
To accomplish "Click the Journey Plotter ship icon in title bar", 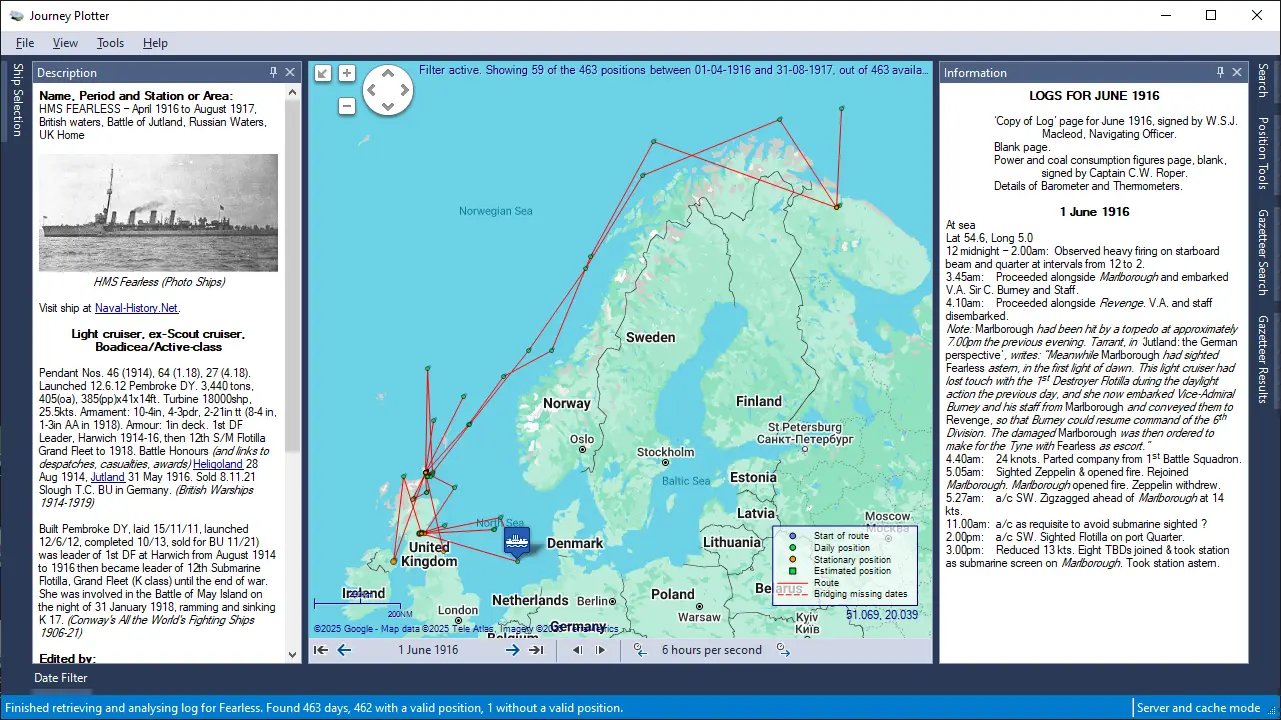I will pos(17,16).
